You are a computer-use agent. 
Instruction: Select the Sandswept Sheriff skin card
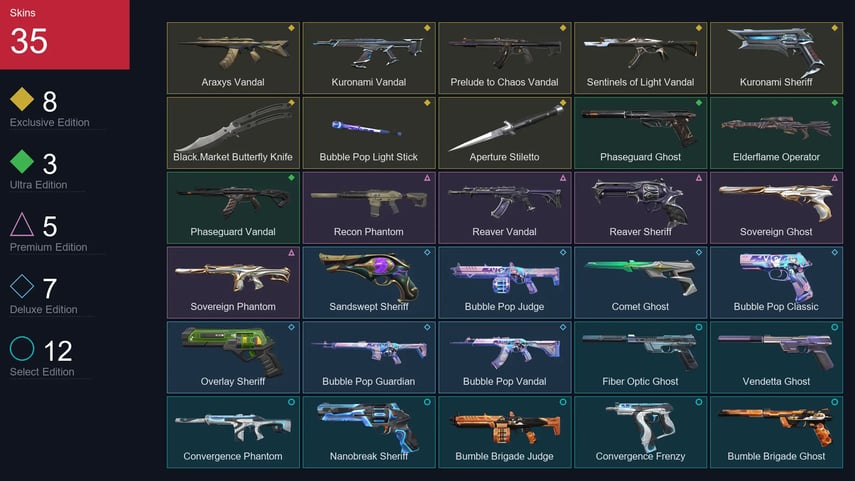(369, 282)
